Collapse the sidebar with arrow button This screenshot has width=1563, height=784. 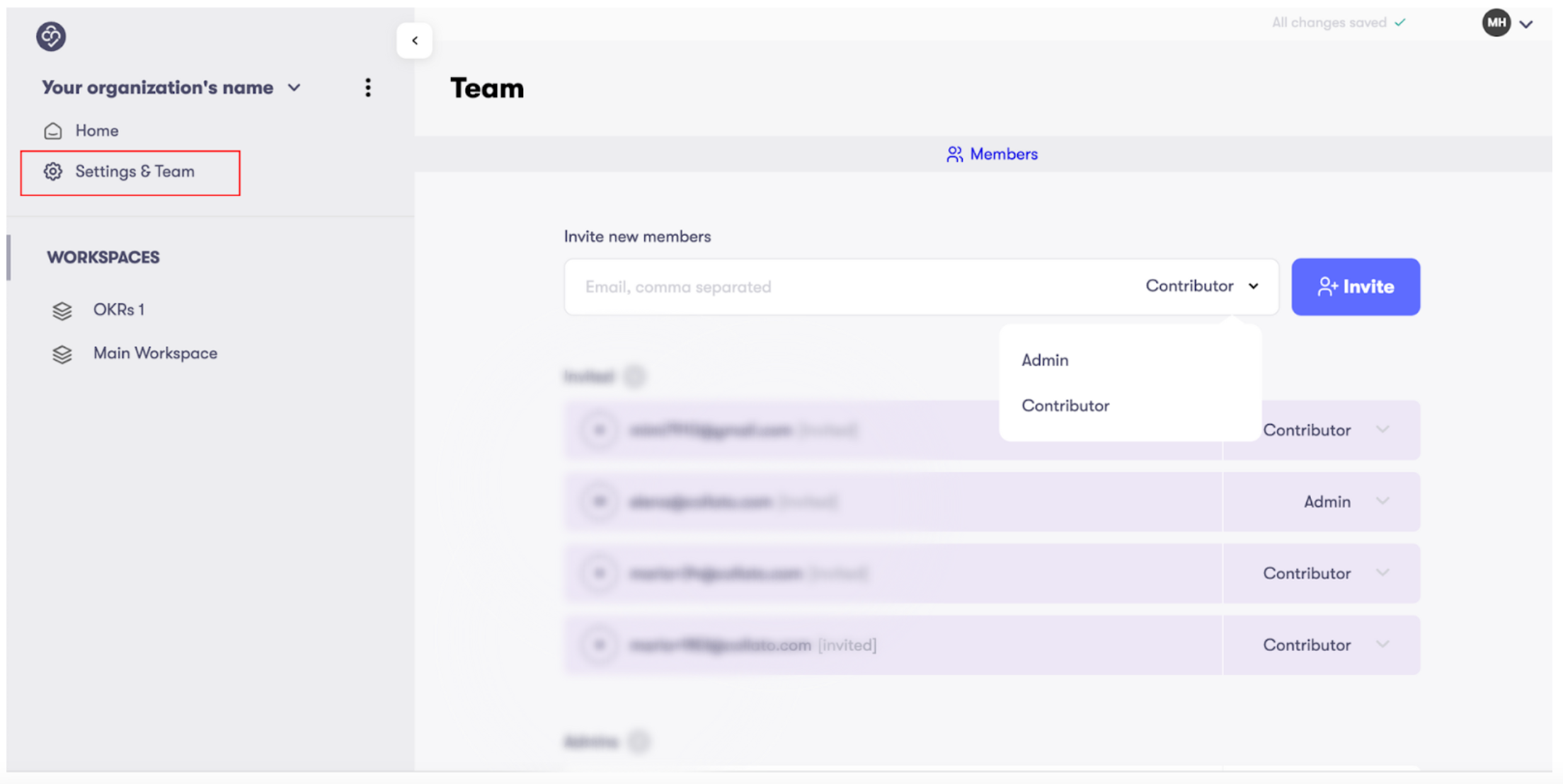pos(415,40)
